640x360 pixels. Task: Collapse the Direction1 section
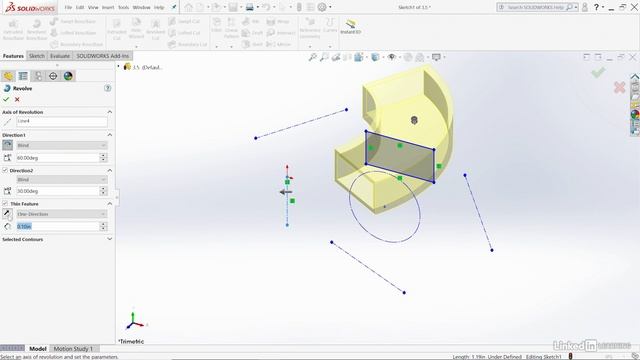(x=109, y=135)
